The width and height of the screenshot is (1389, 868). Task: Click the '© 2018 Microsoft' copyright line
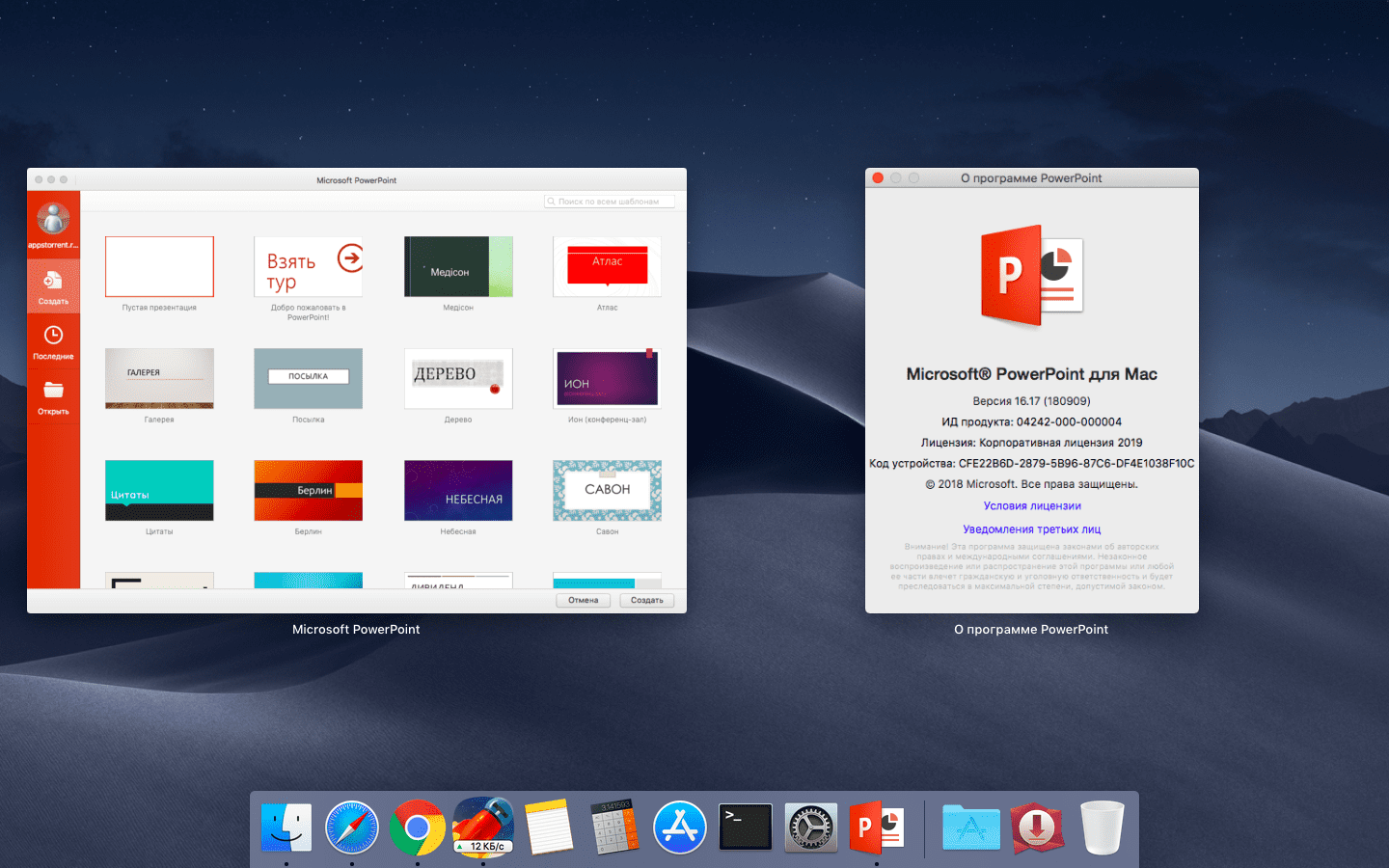pyautogui.click(x=1032, y=484)
